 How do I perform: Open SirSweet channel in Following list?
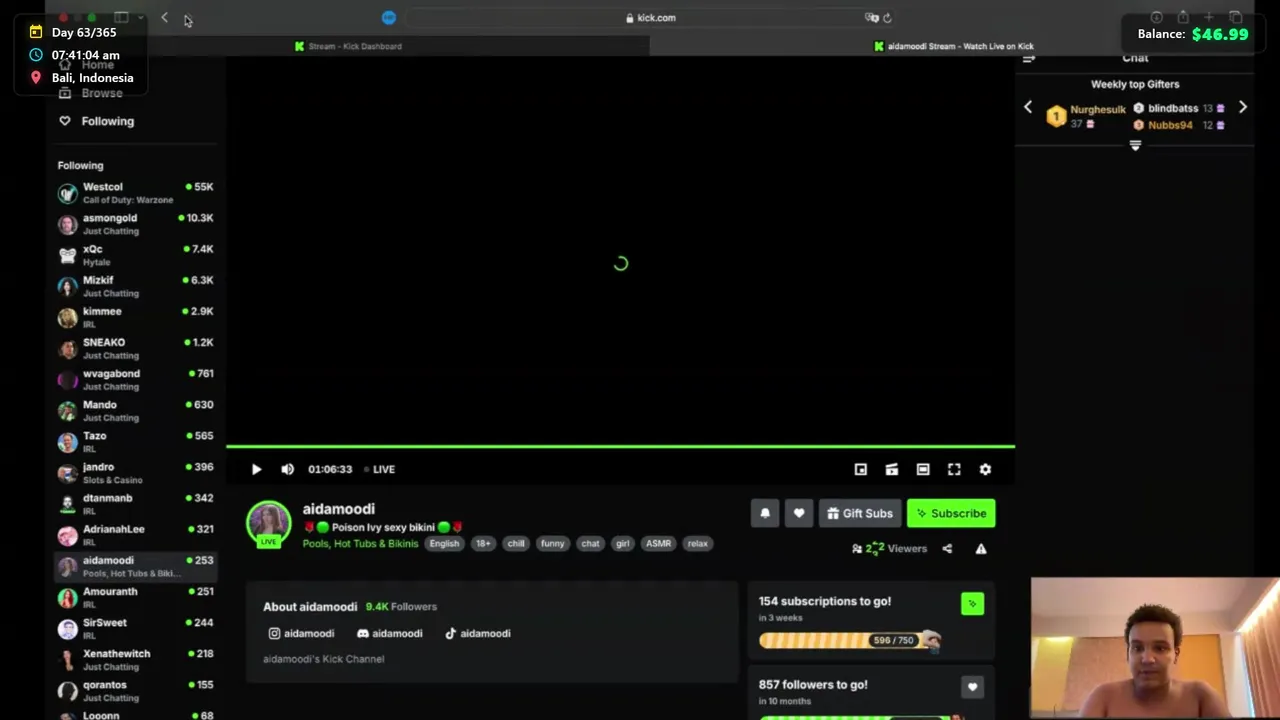135,628
